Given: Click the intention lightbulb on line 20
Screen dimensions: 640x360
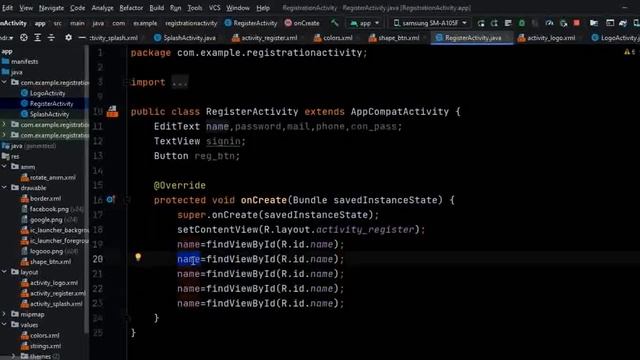Looking at the screenshot, I should coord(138,257).
